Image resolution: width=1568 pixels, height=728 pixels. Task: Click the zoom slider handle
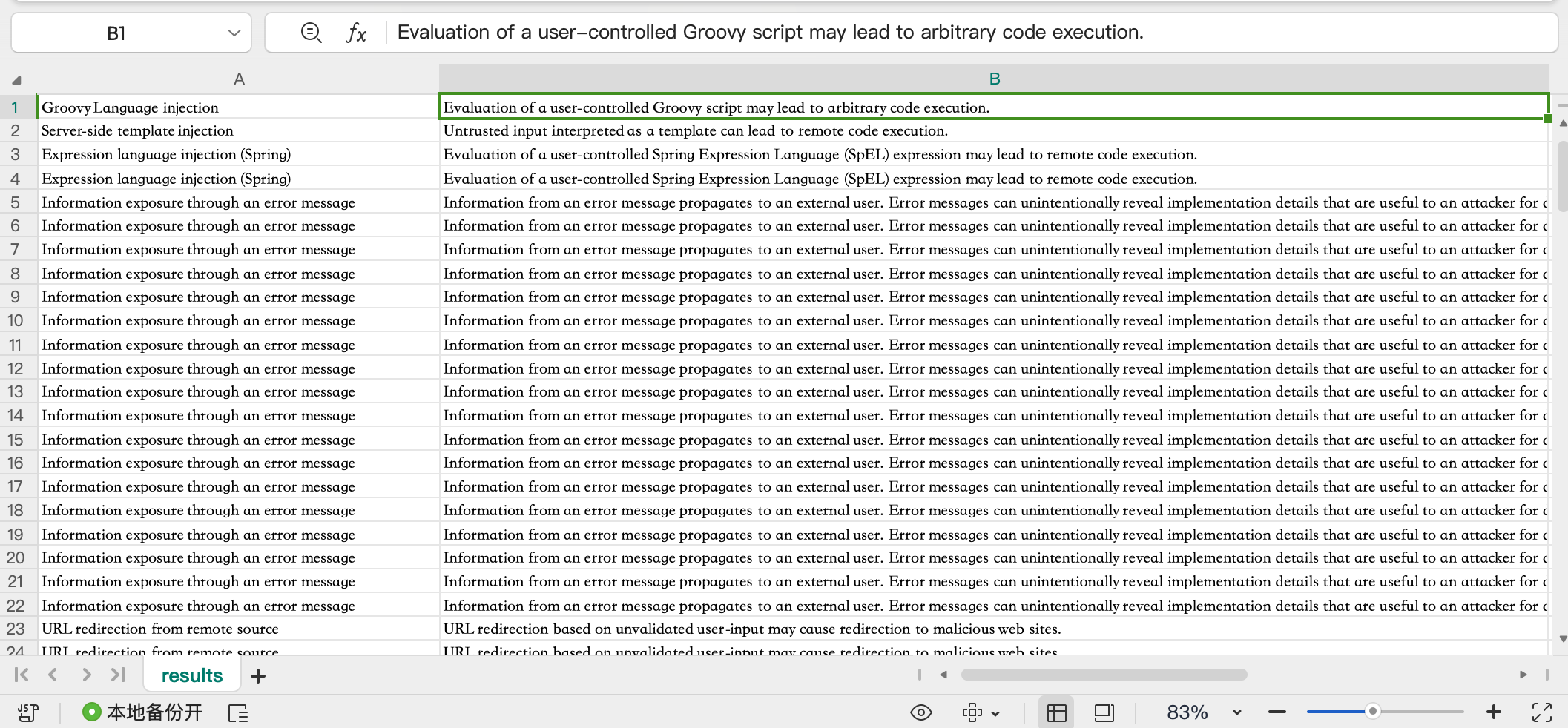tap(1373, 712)
